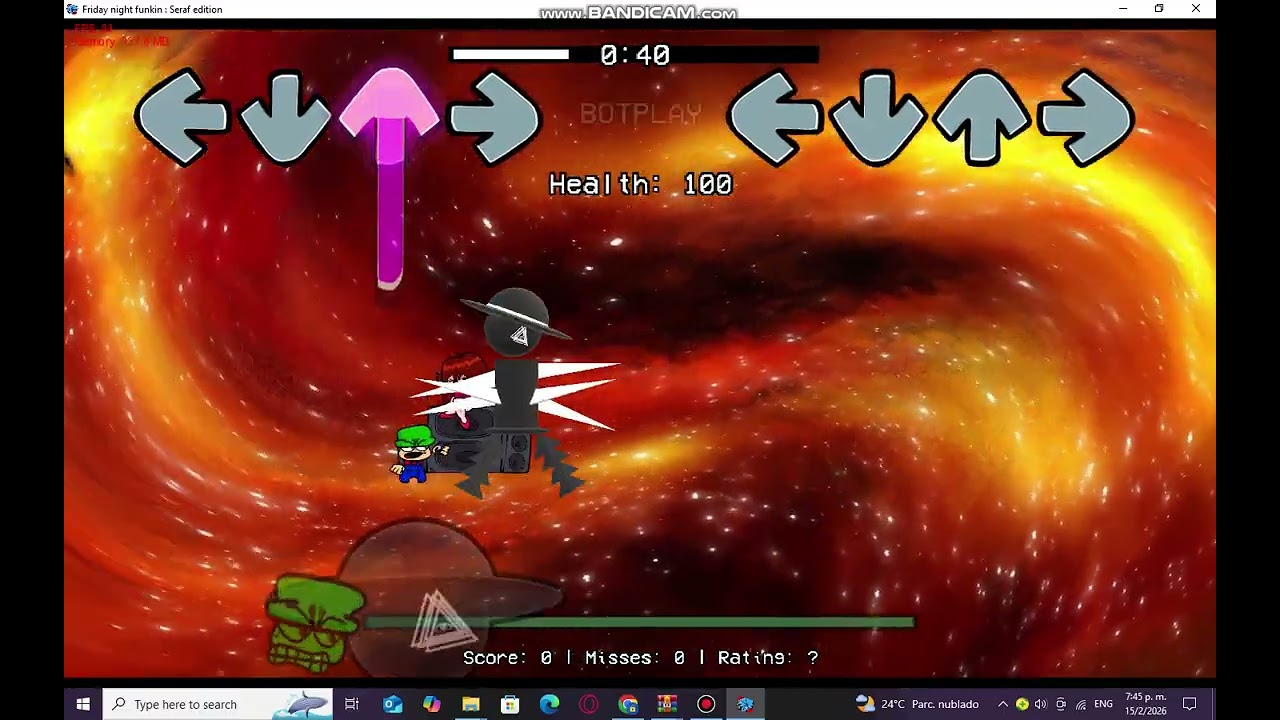Open Microsoft Store from the taskbar
This screenshot has height=720, width=1280.
pyautogui.click(x=510, y=704)
